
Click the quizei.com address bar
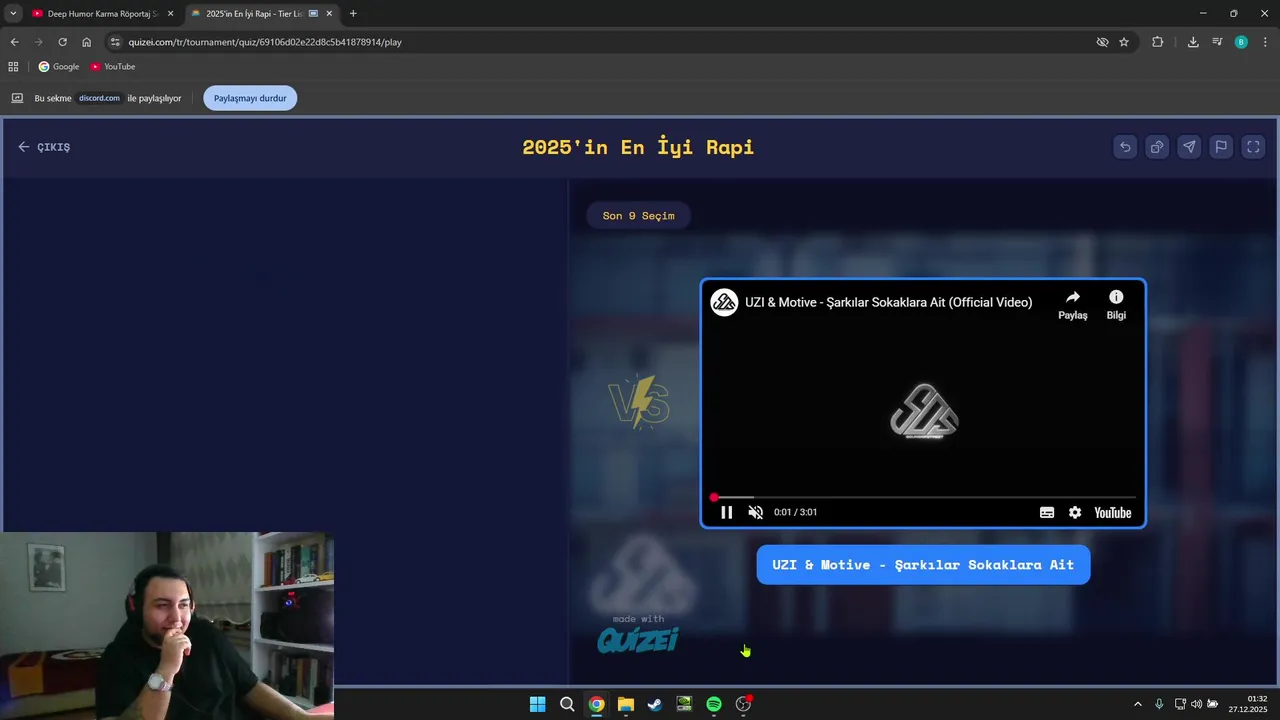tap(600, 42)
